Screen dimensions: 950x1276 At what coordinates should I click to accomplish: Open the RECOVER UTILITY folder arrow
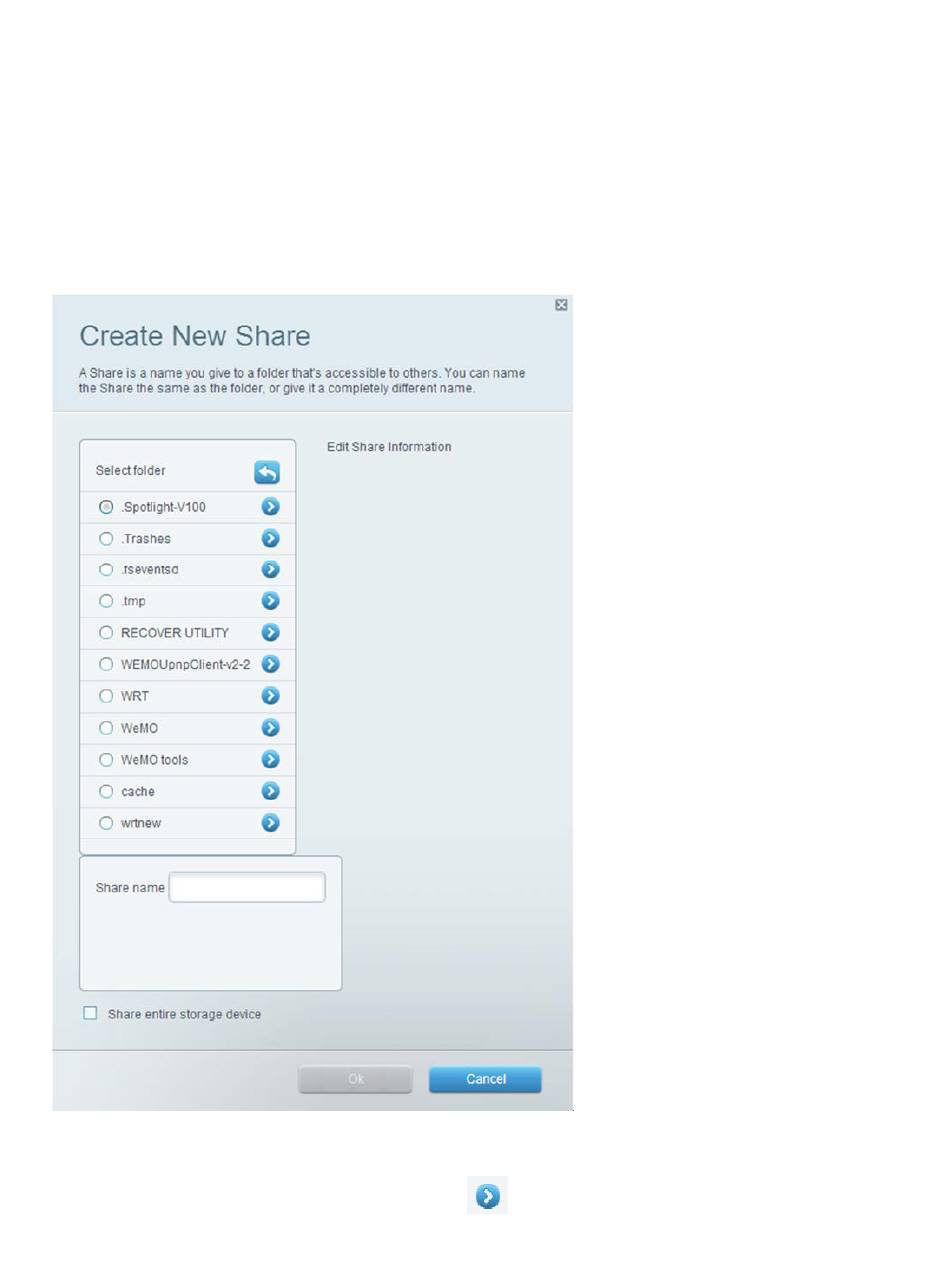click(270, 633)
